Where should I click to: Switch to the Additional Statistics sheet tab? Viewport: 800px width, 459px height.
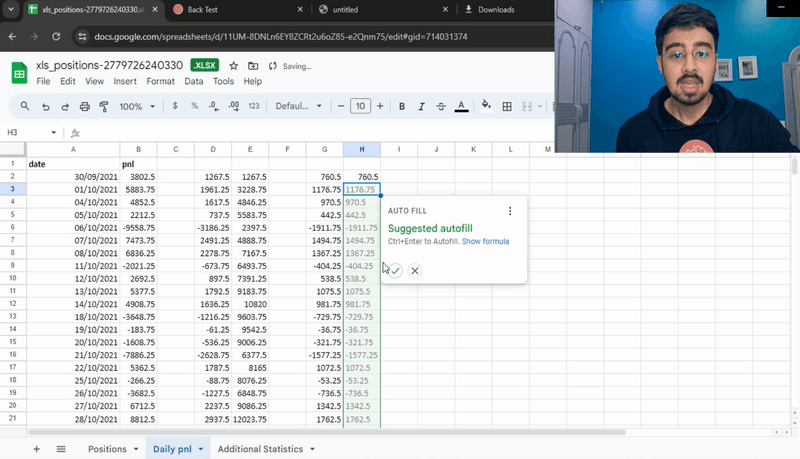[260, 449]
